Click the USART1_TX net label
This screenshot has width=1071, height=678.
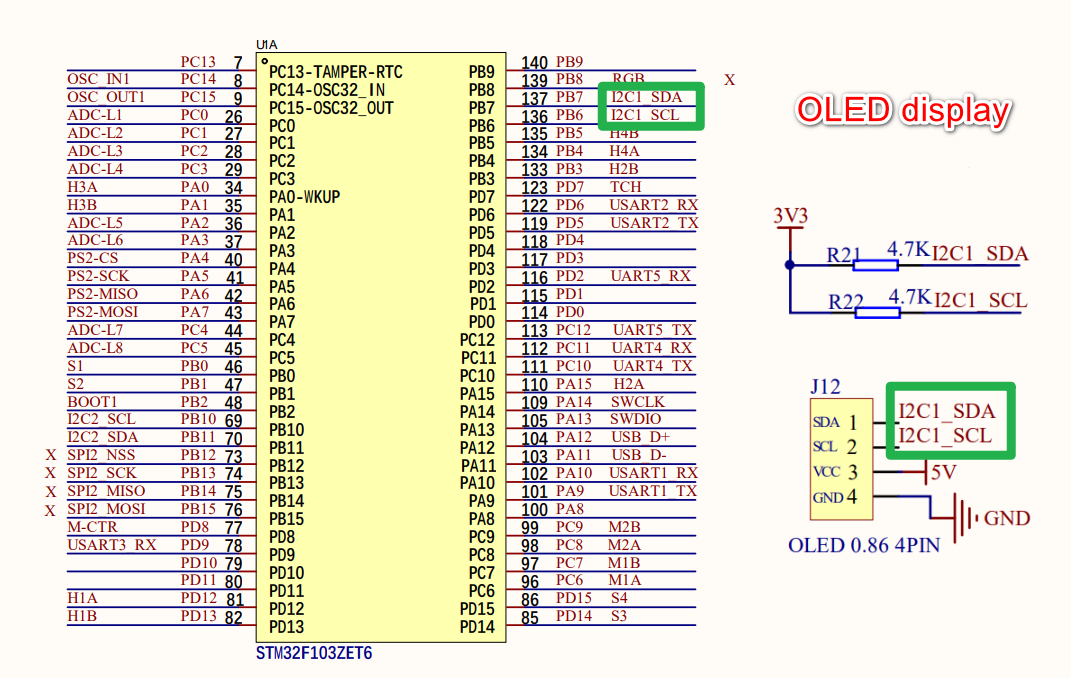(x=652, y=491)
